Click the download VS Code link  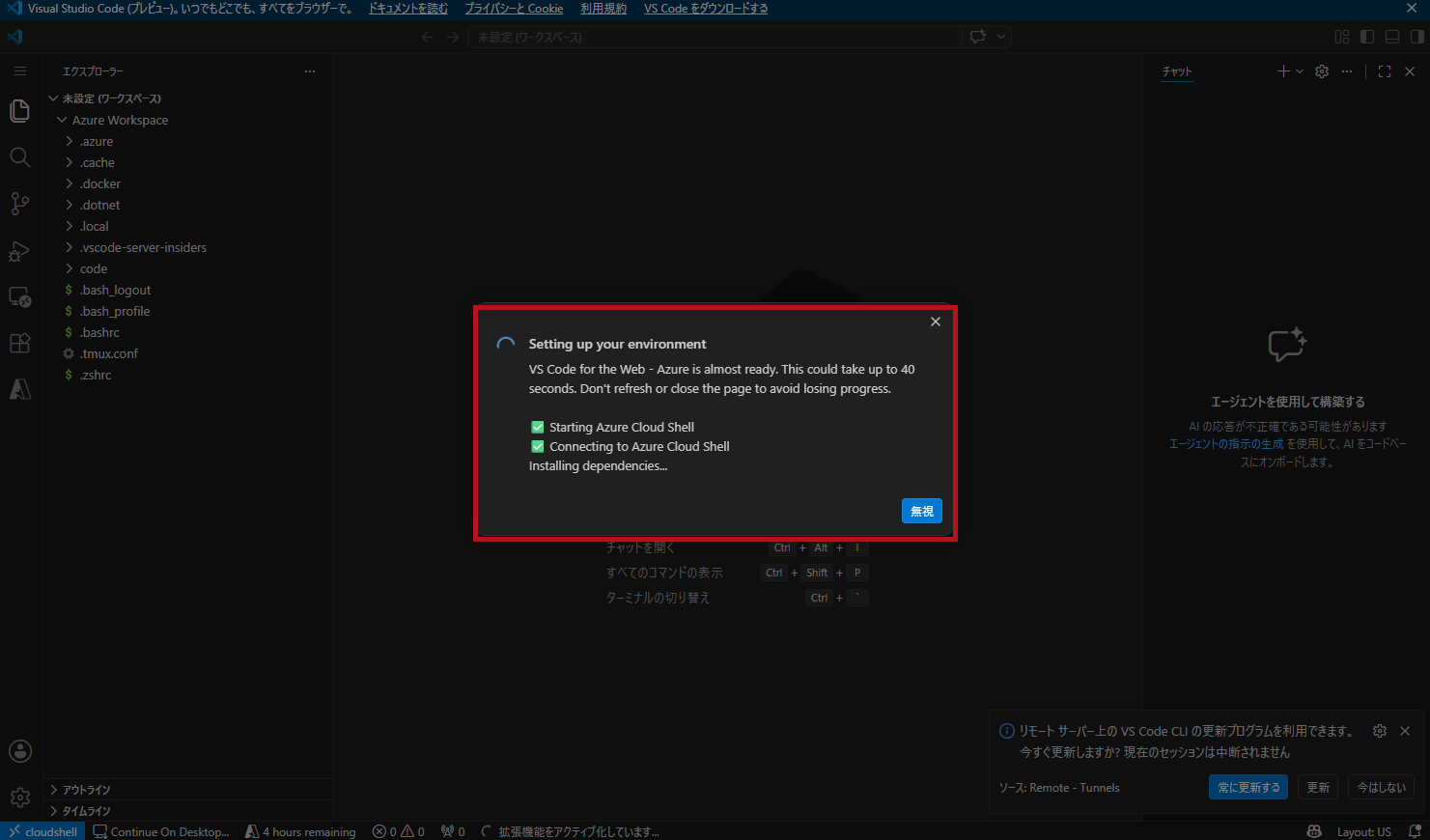pyautogui.click(x=706, y=9)
